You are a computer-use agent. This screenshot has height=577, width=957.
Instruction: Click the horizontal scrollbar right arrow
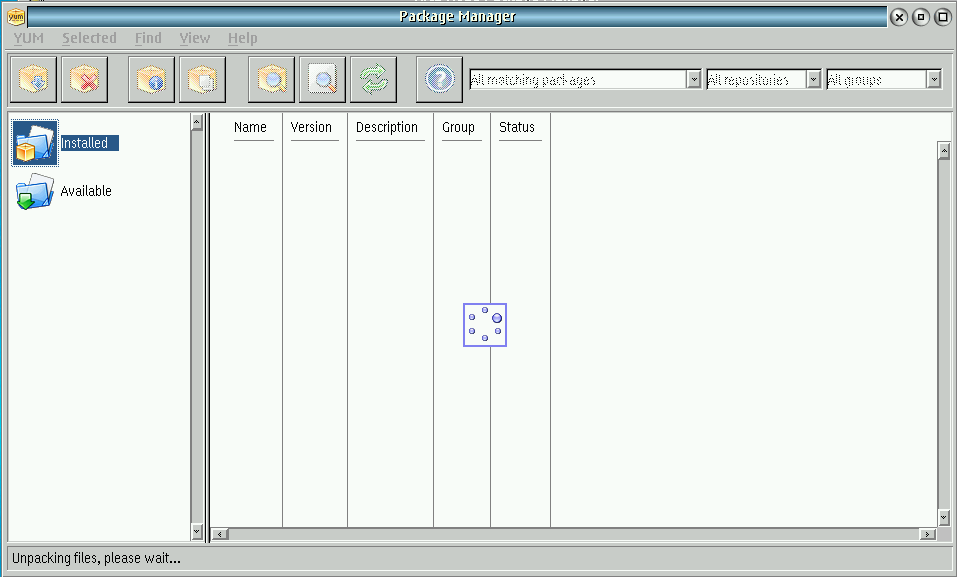click(x=928, y=534)
